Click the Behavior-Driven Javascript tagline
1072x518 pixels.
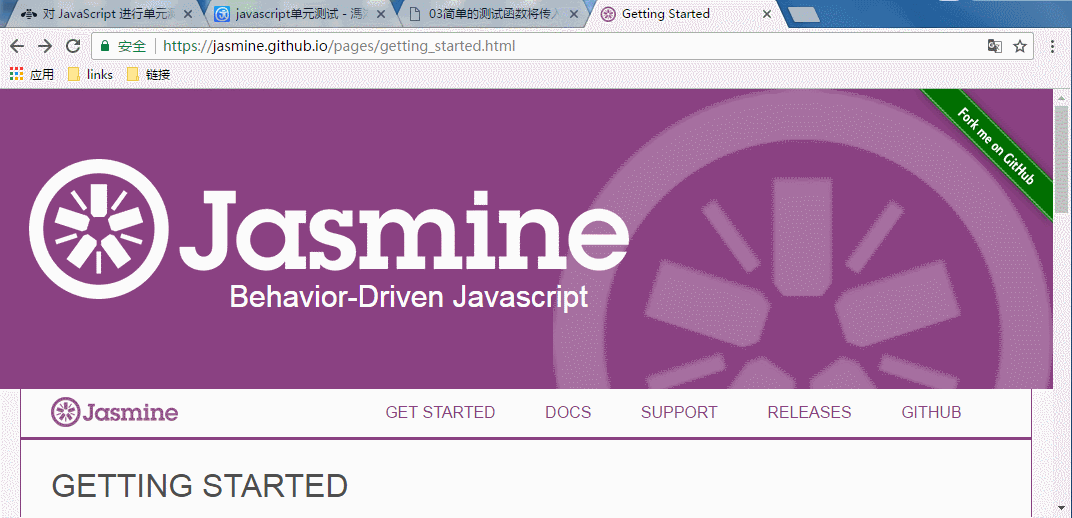tap(409, 298)
